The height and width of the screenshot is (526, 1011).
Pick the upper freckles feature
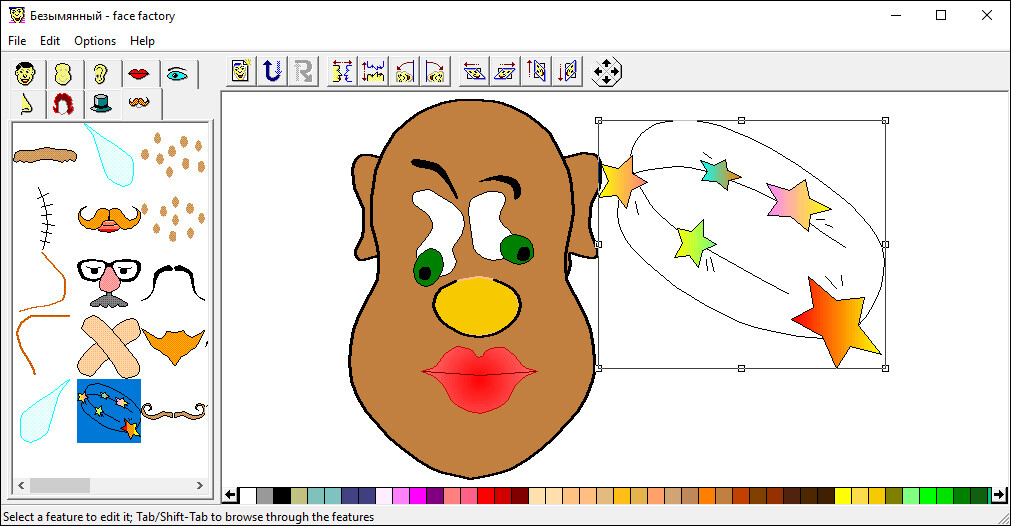(173, 154)
